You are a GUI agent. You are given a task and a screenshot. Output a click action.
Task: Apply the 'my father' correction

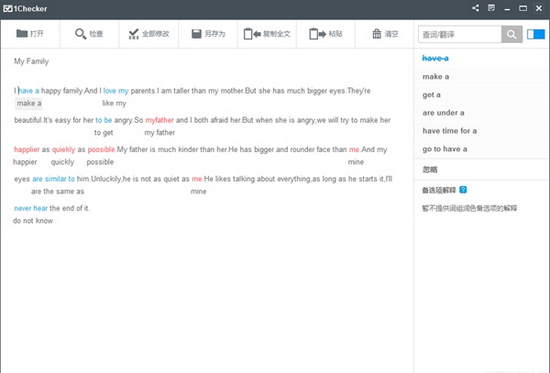click(160, 133)
